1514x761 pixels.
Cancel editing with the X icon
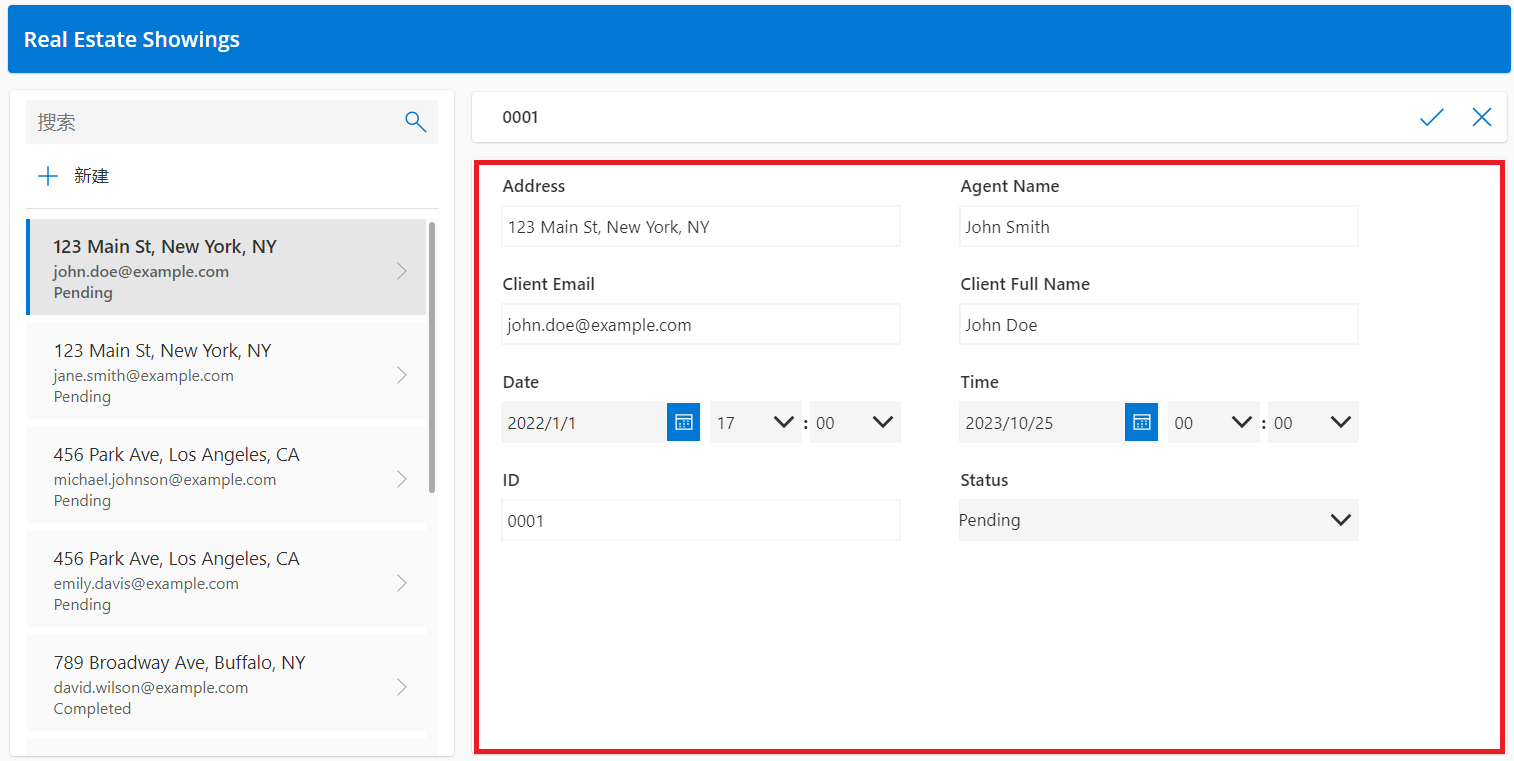[x=1482, y=117]
